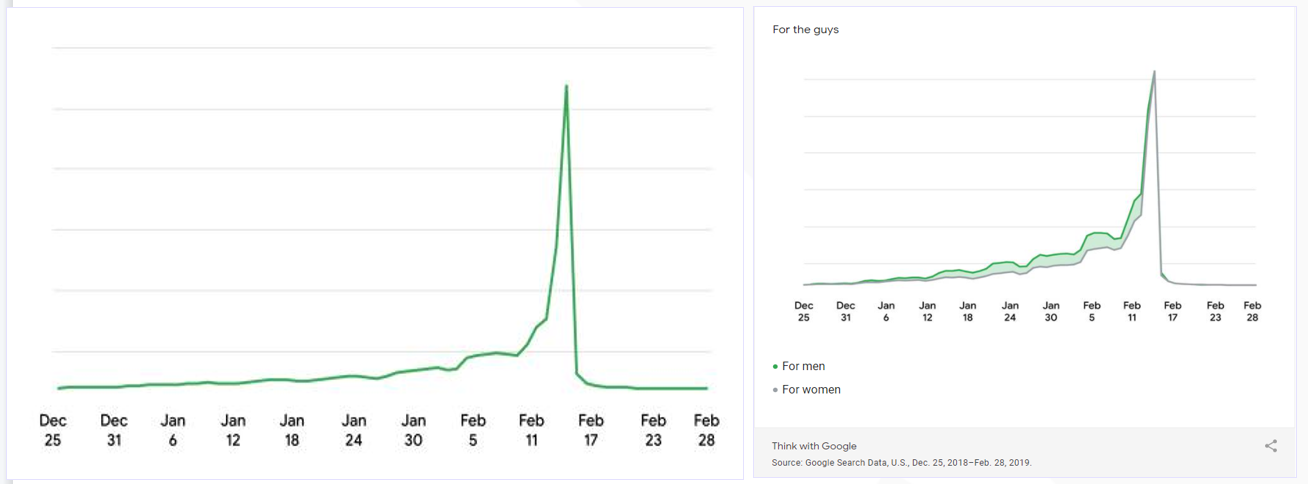
Task: Click 'Feb 5' label in 'For the guys' chart
Action: coord(1092,312)
